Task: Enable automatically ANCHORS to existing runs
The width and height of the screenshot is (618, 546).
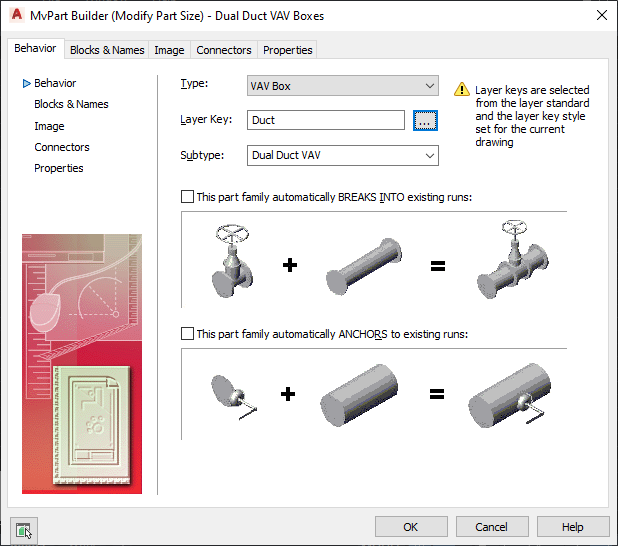Action: (x=187, y=334)
